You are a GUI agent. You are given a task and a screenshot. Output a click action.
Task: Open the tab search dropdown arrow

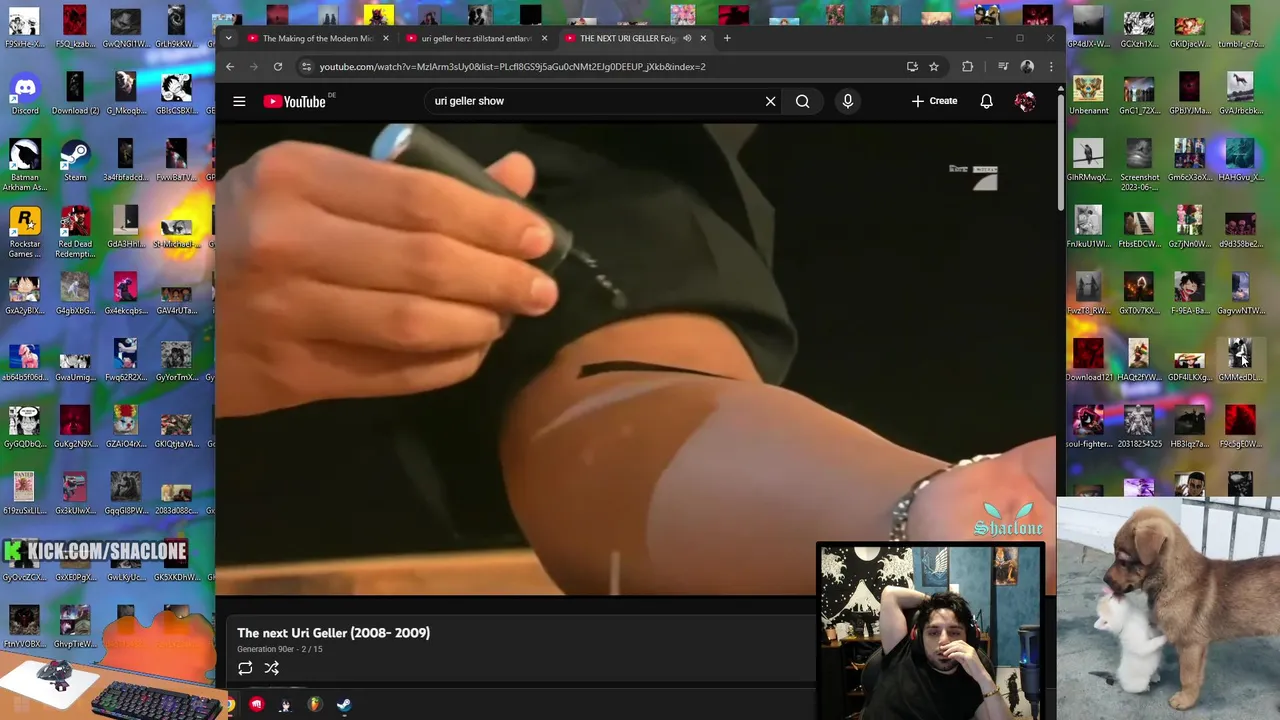click(228, 38)
